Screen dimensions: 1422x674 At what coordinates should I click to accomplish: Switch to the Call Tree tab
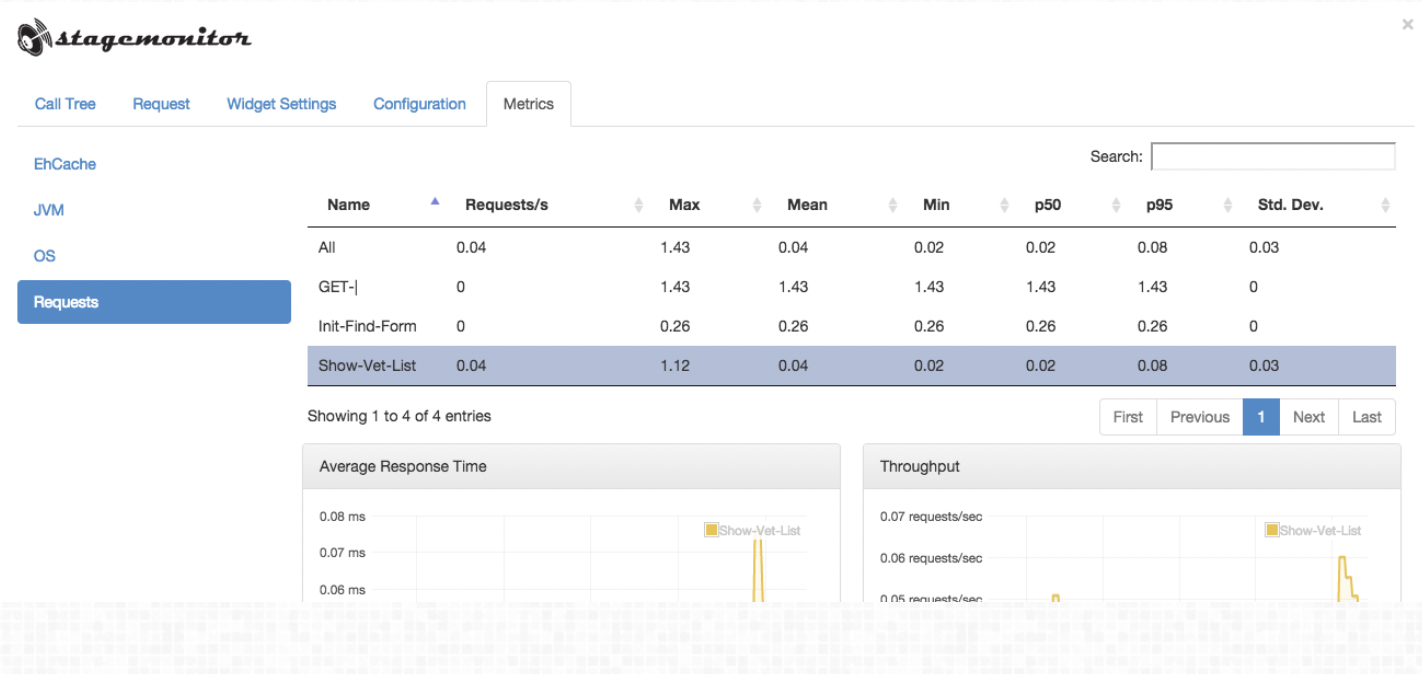point(65,104)
